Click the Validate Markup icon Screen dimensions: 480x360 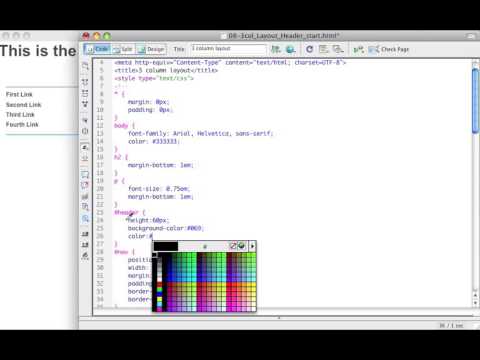(x=358, y=50)
